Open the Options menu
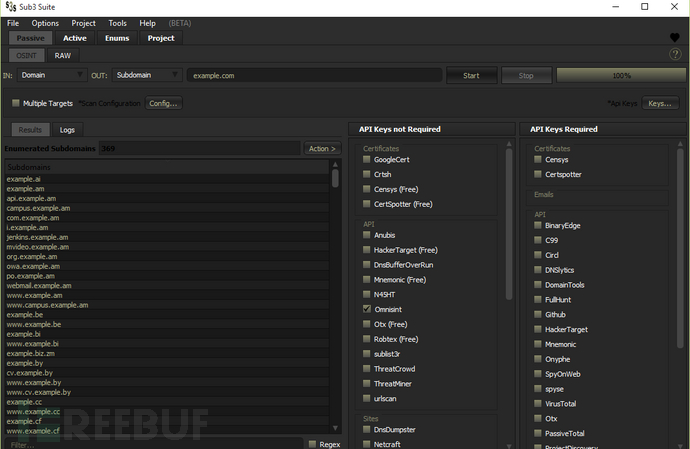The image size is (690, 449). 45,23
